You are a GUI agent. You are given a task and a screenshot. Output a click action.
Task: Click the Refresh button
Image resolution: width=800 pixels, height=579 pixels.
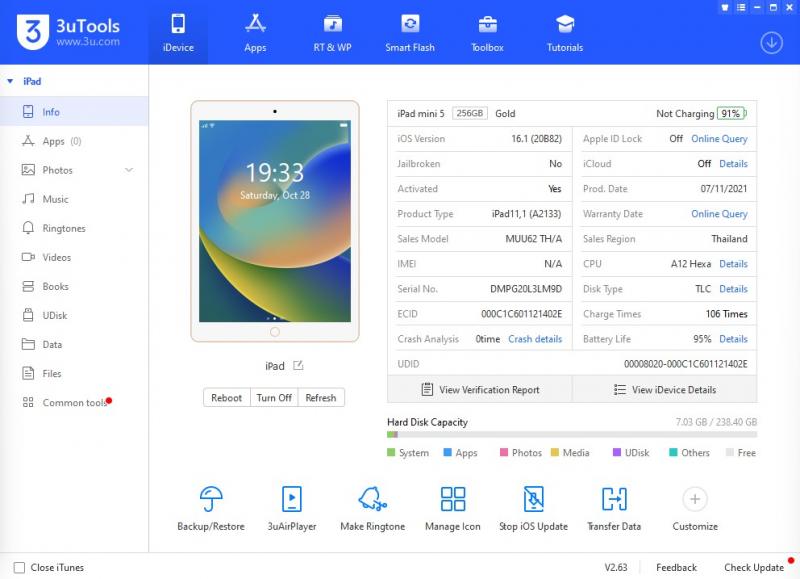[321, 397]
